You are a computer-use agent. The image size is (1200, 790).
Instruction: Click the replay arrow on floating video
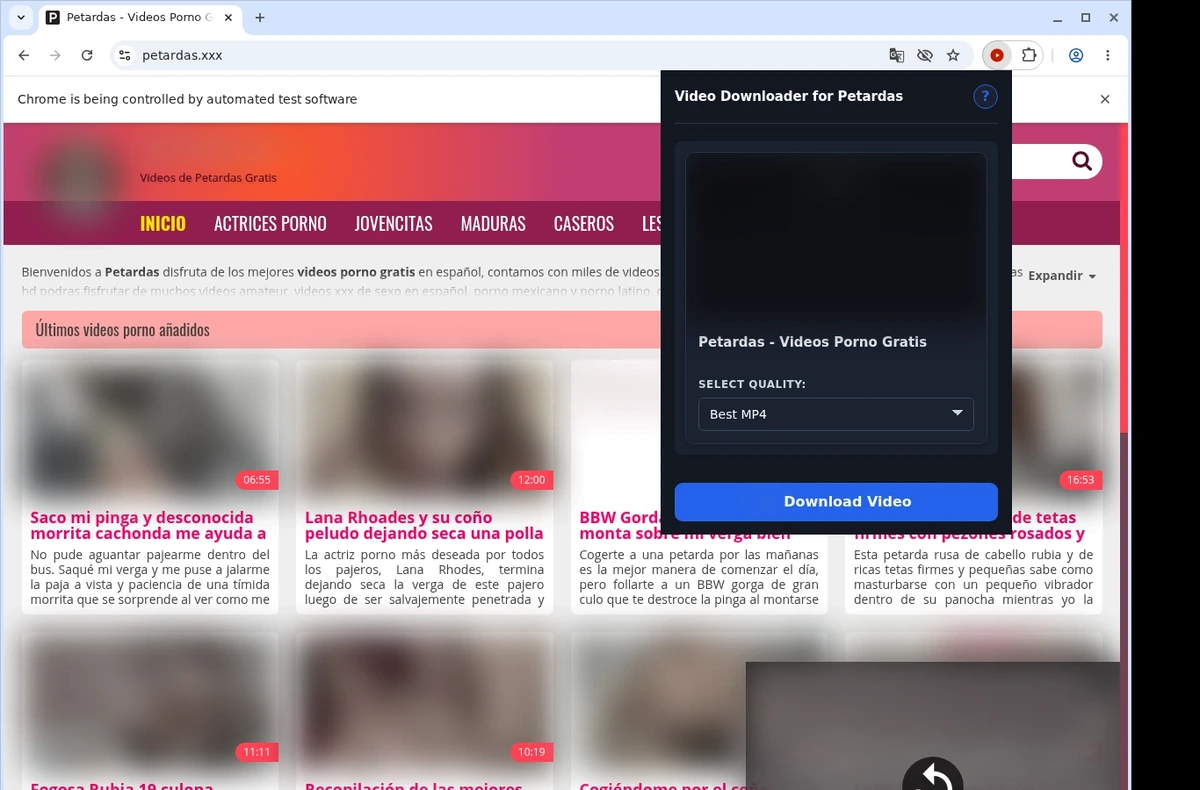pyautogui.click(x=933, y=776)
